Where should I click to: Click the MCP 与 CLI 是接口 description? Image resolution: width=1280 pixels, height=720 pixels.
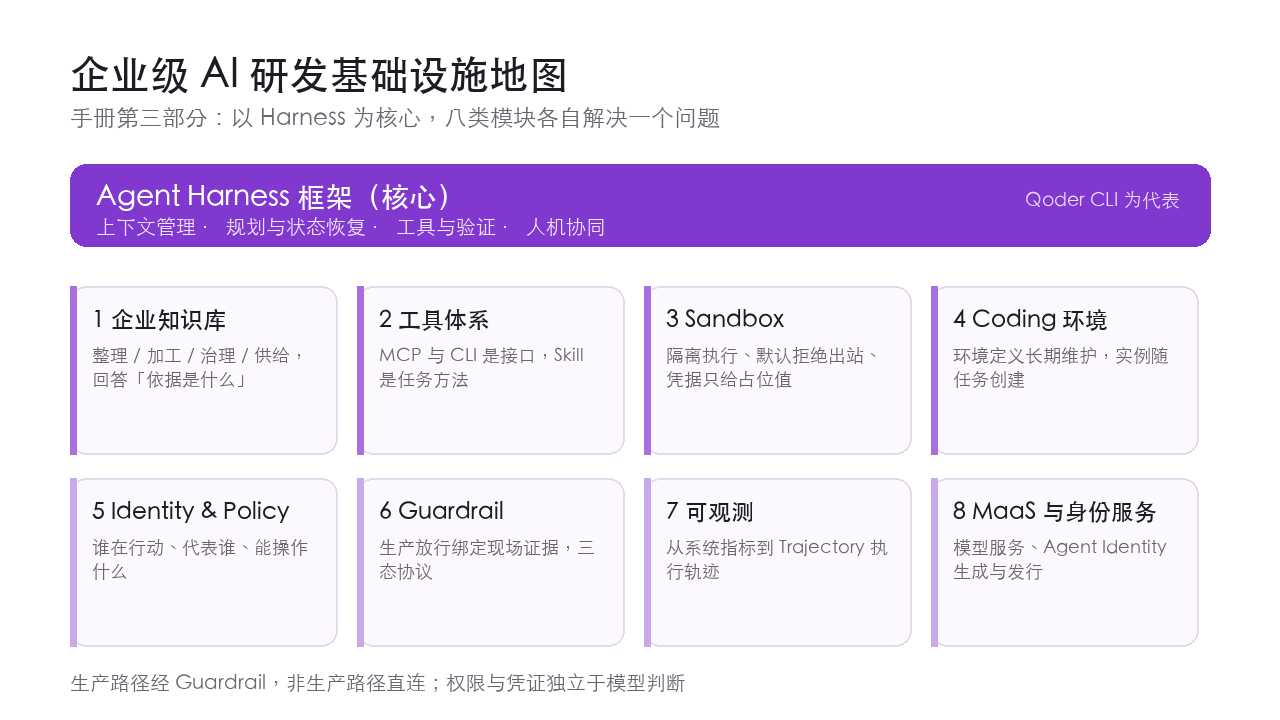(x=482, y=368)
